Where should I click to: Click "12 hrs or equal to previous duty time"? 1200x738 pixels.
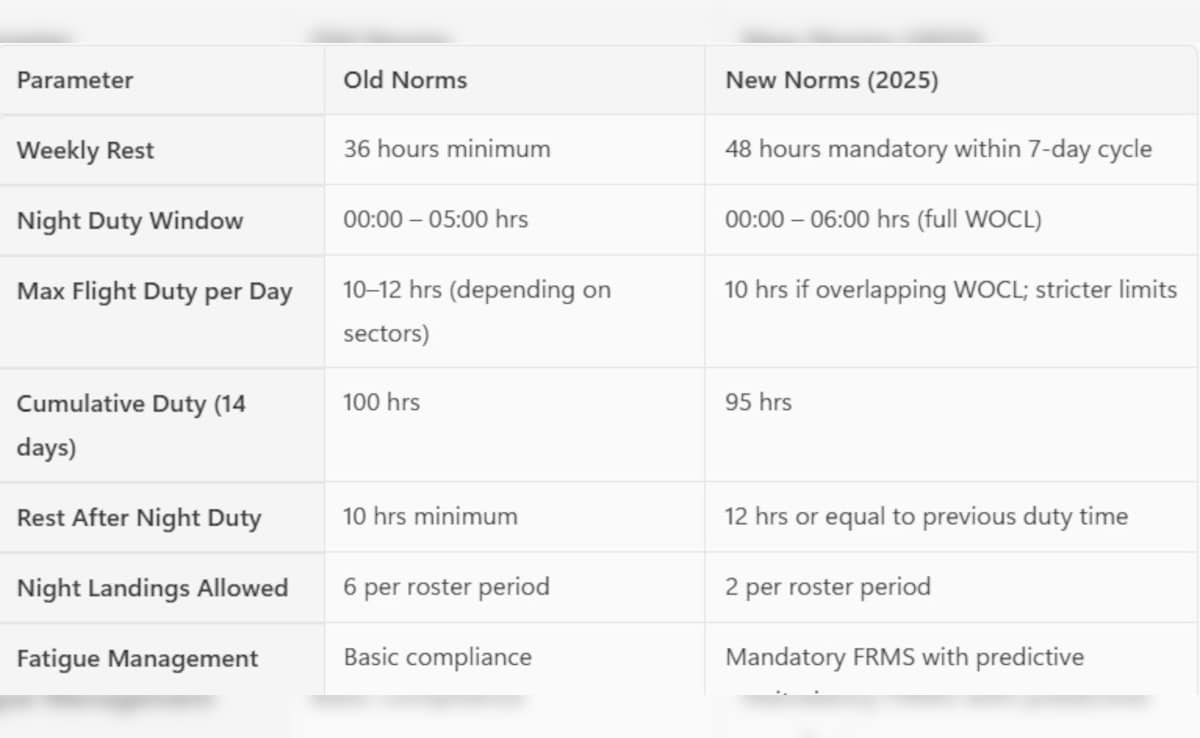point(926,517)
